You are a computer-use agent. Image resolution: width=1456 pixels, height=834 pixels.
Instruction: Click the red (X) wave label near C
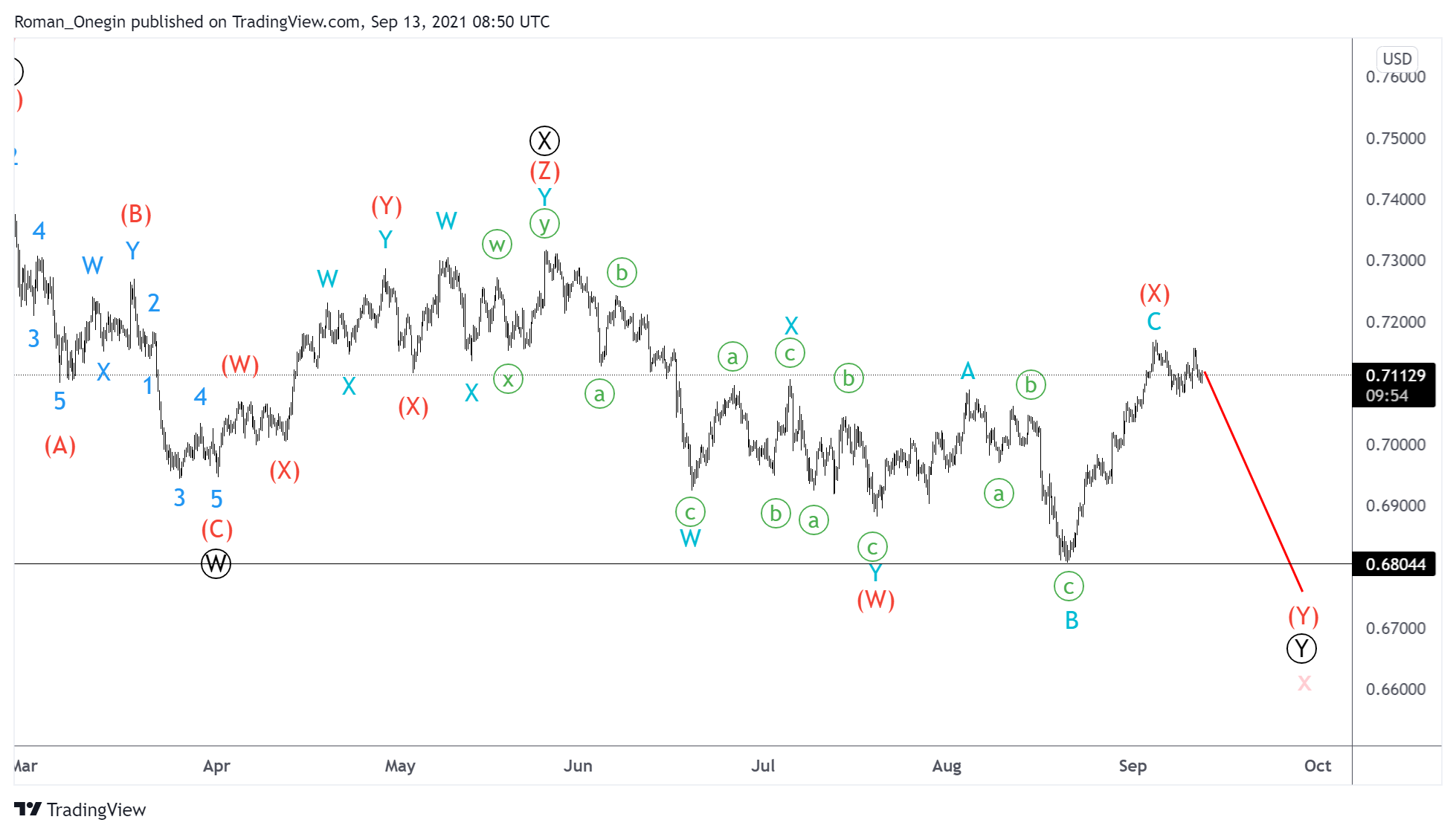click(1153, 294)
